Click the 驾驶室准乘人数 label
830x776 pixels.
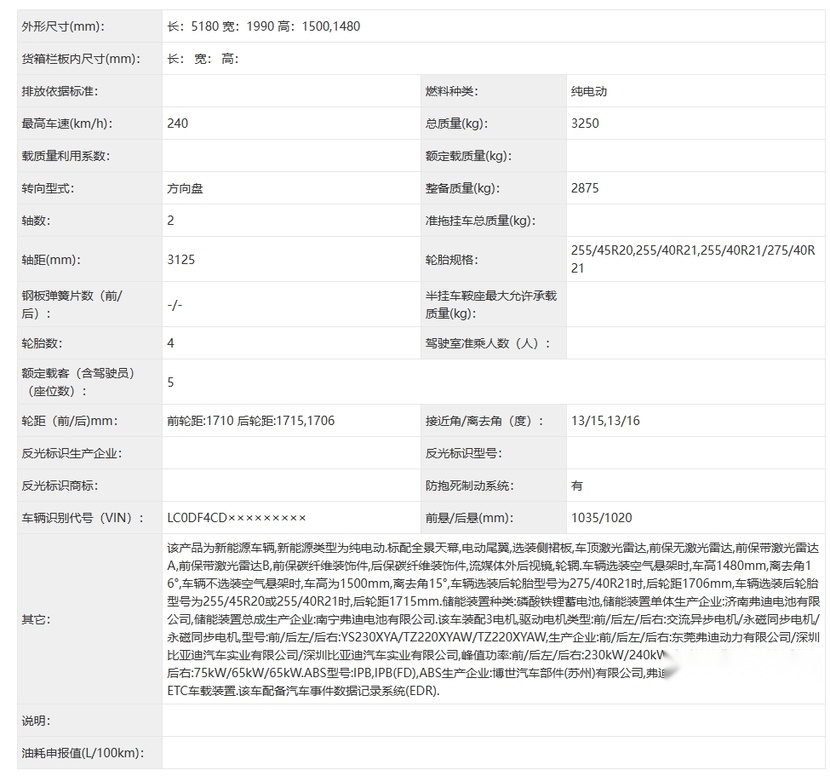point(488,343)
